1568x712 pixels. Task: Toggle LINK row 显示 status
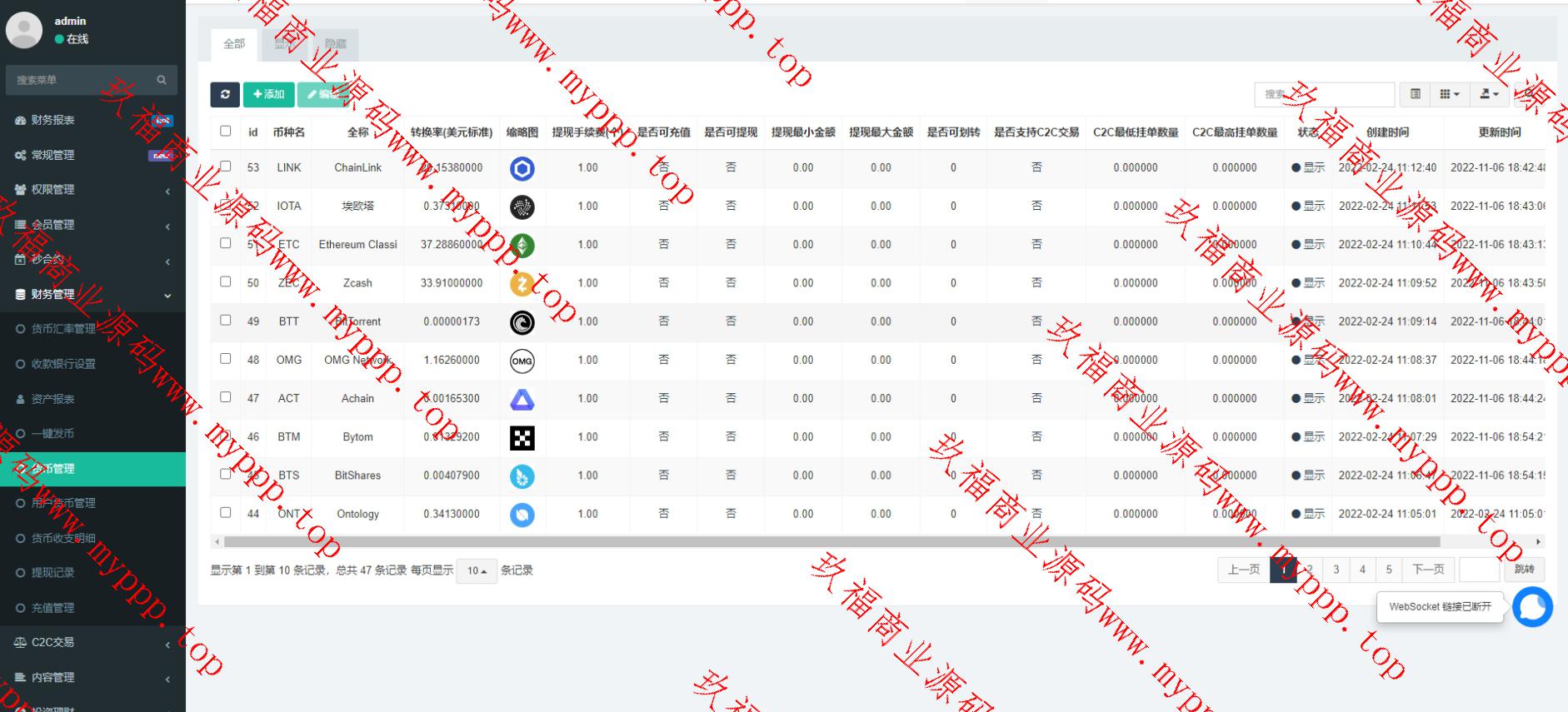tap(1308, 167)
